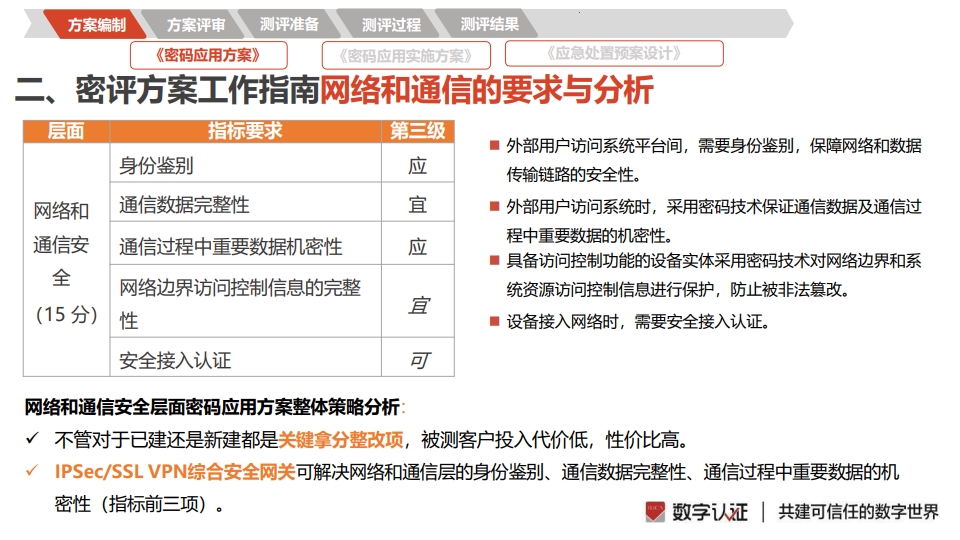This screenshot has width=960, height=540.
Task: Click the 可 value in 安全接入认证 row
Action: 418,360
